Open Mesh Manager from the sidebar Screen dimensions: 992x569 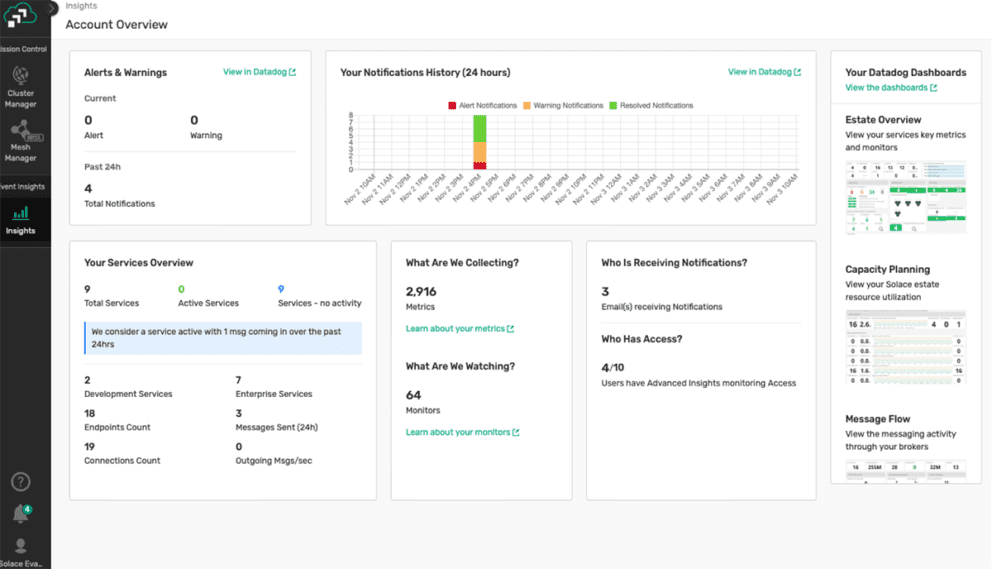click(20, 141)
